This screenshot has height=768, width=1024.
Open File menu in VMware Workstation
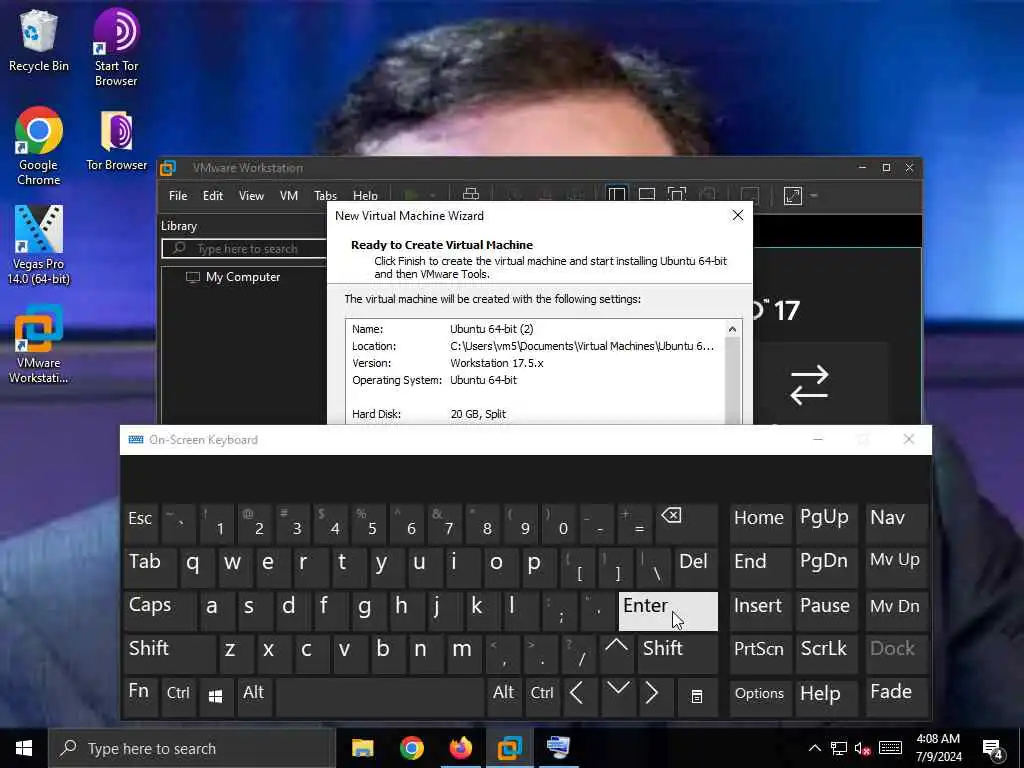tap(178, 195)
